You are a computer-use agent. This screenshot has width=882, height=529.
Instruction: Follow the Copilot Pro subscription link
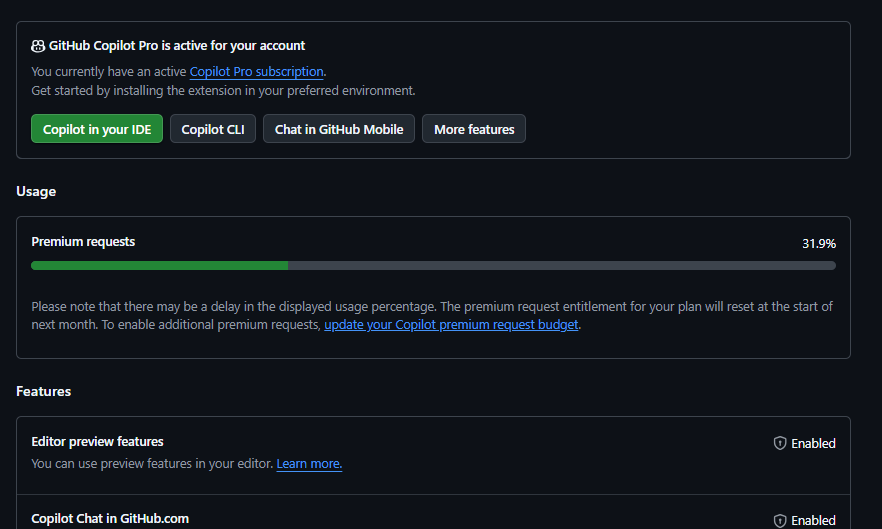click(256, 72)
